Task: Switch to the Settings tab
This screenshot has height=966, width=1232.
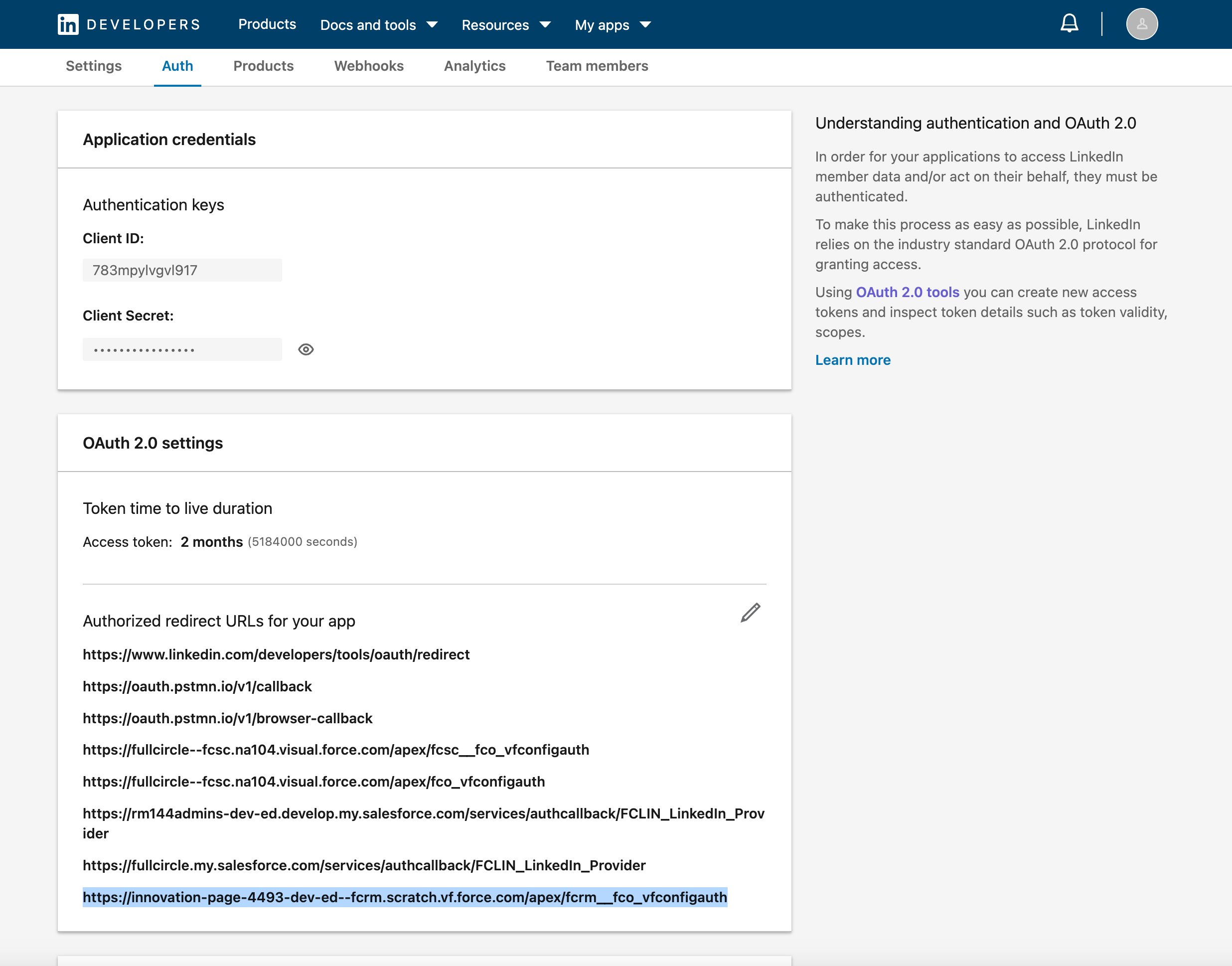Action: coord(94,66)
